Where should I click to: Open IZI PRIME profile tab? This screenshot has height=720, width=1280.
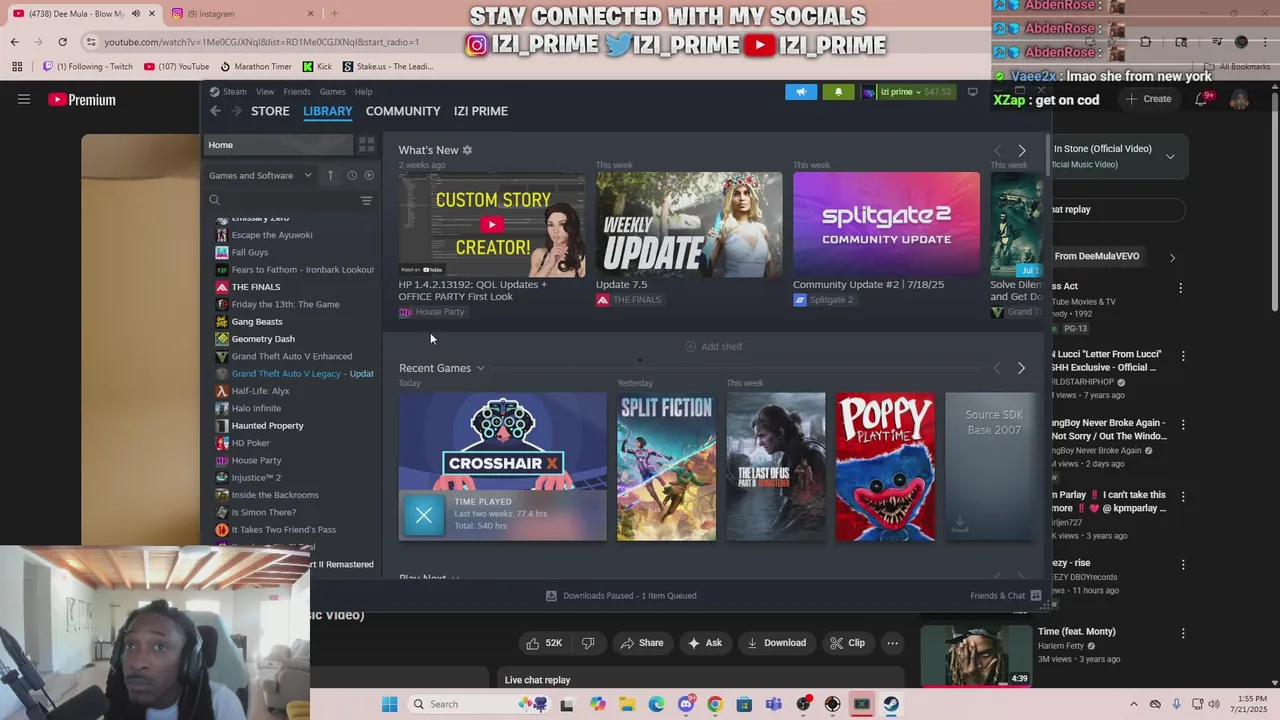tap(481, 111)
